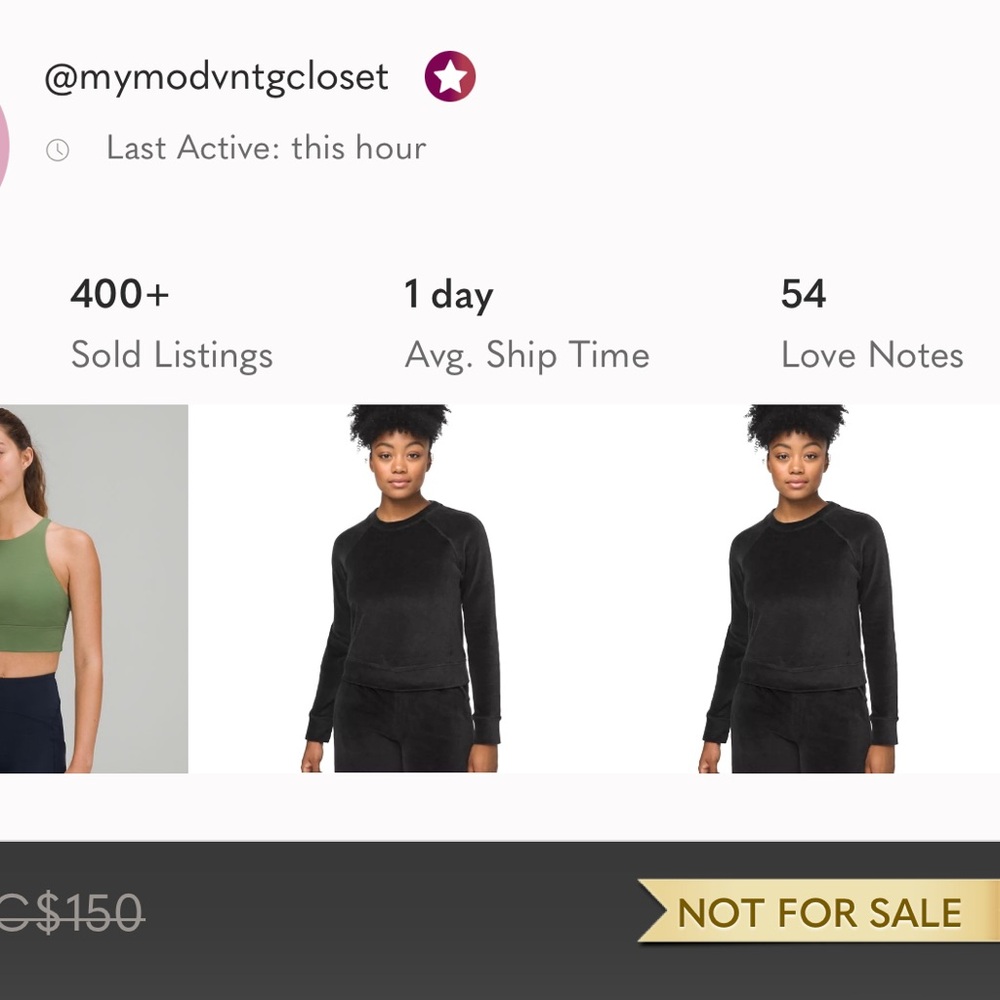
Task: View the Love Notes label
Action: (x=872, y=355)
